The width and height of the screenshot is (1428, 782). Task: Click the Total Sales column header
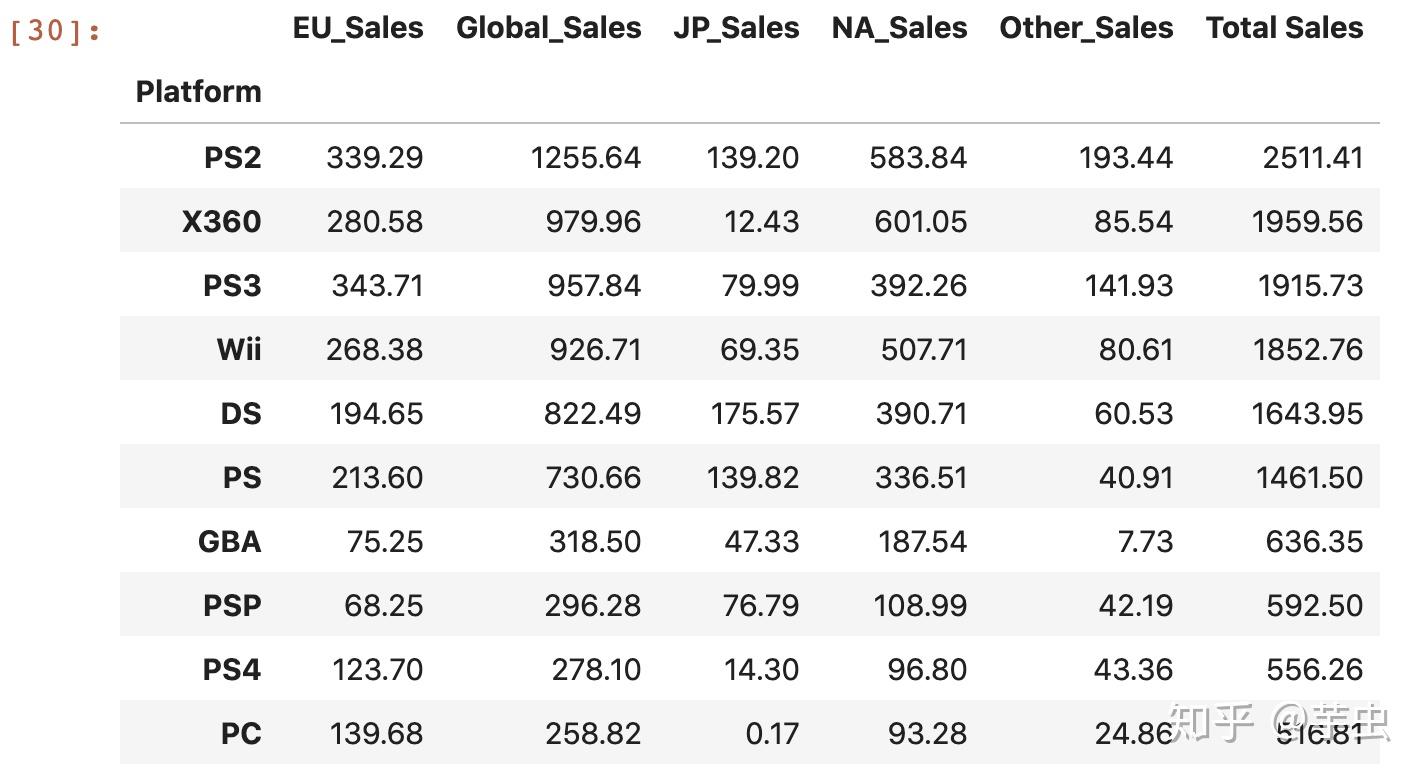(1284, 28)
